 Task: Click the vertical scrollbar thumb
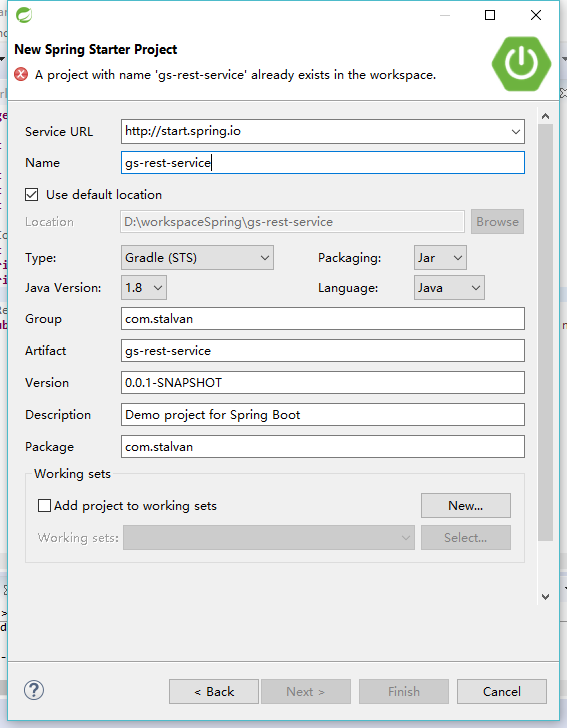[546, 332]
